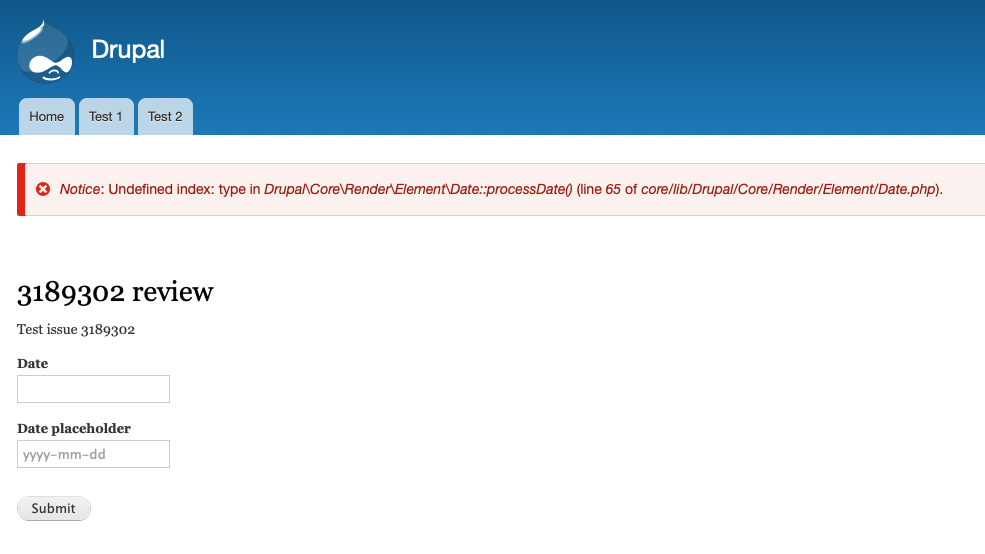985x554 pixels.
Task: Click the Date placeholder label
Action: pos(74,428)
